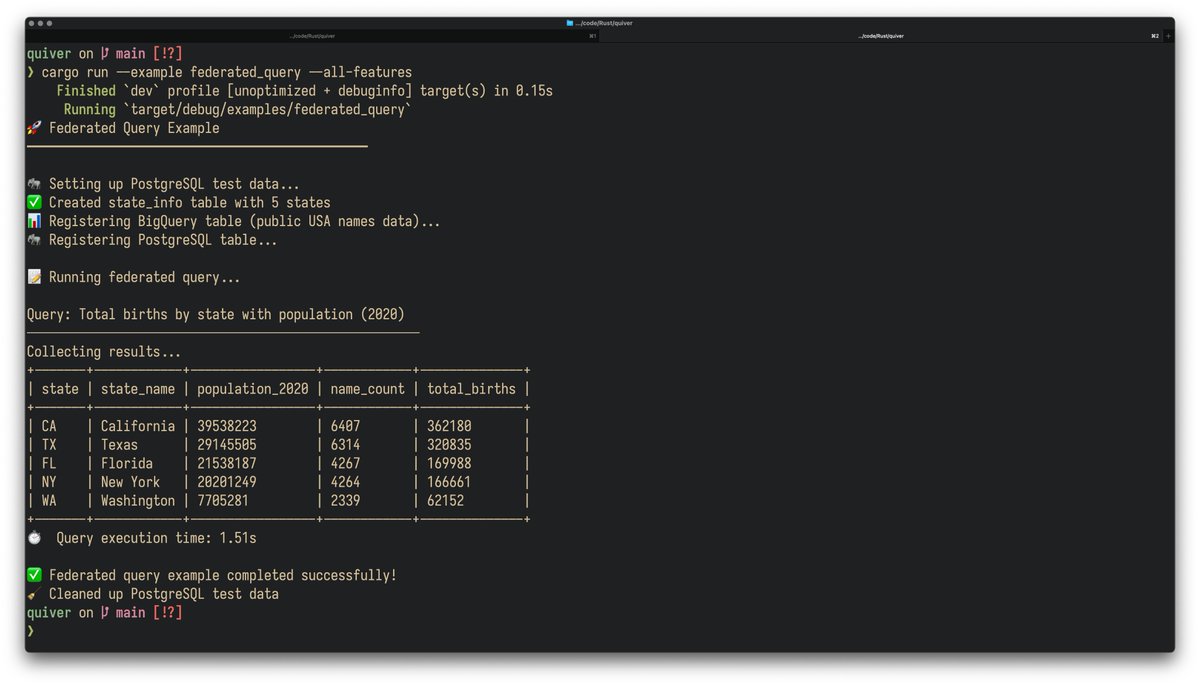Switch to the first terminal tab marked ⌘1
This screenshot has width=1200, height=686.
pyautogui.click(x=312, y=36)
